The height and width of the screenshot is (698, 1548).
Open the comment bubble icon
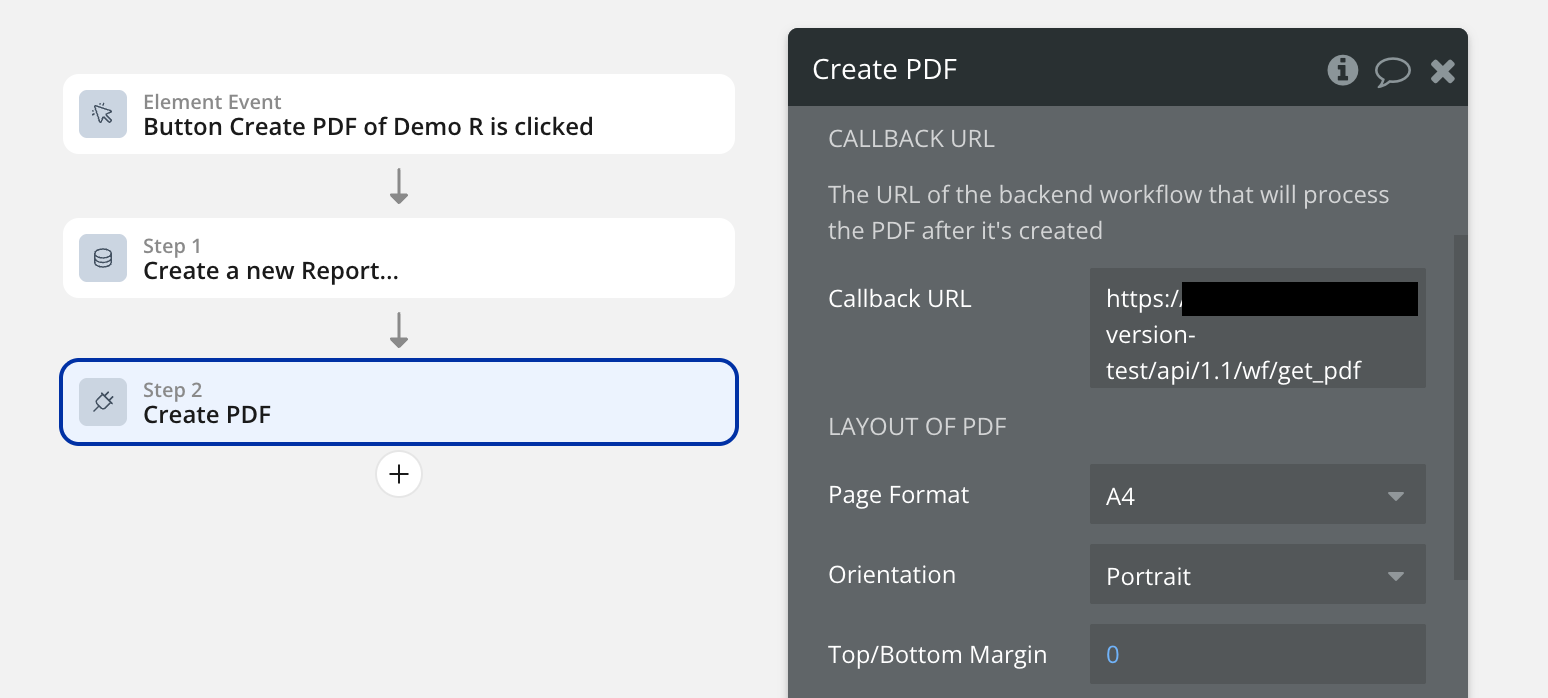coord(1393,71)
